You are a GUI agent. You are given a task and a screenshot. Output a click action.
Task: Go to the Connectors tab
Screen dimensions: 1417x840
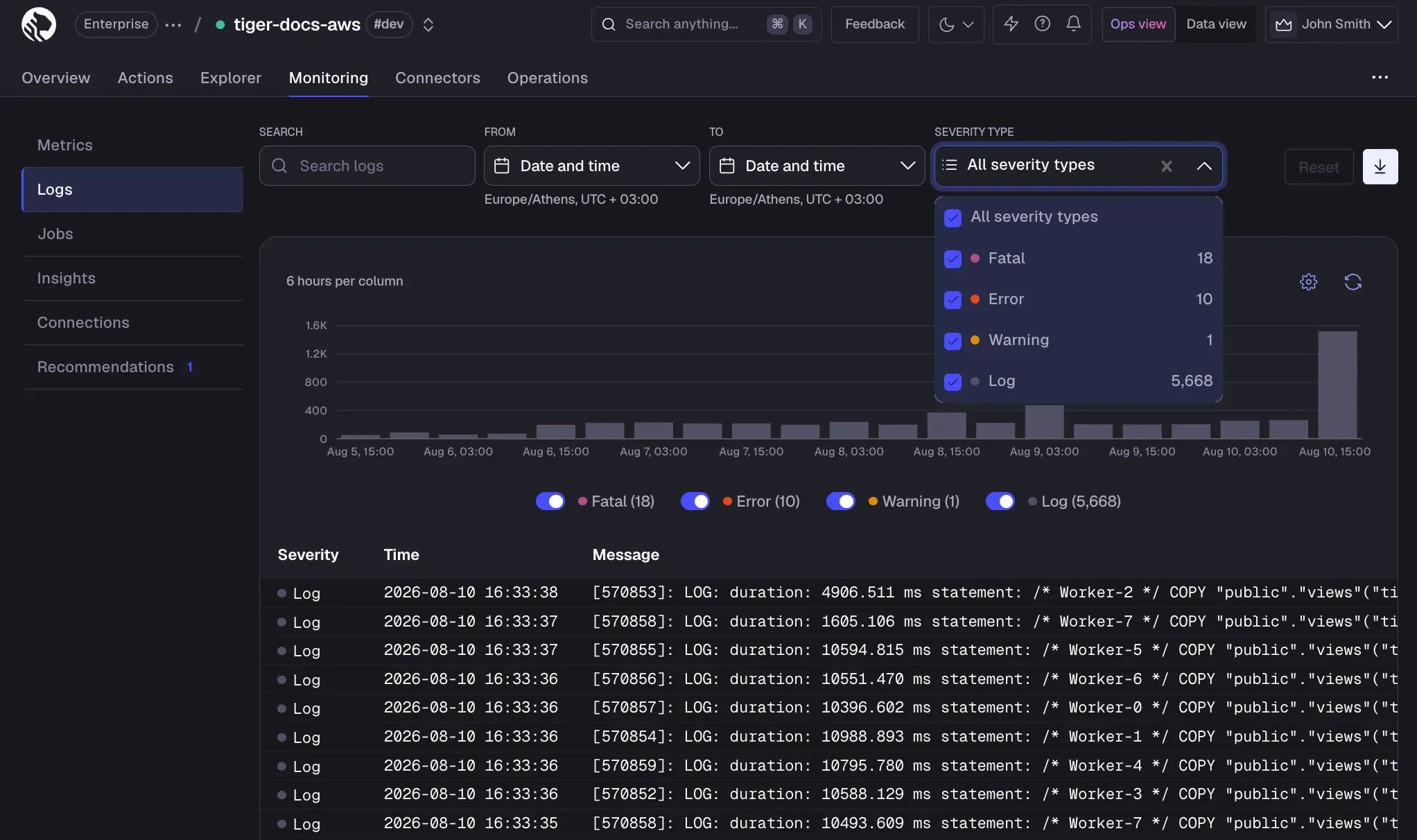coord(437,78)
